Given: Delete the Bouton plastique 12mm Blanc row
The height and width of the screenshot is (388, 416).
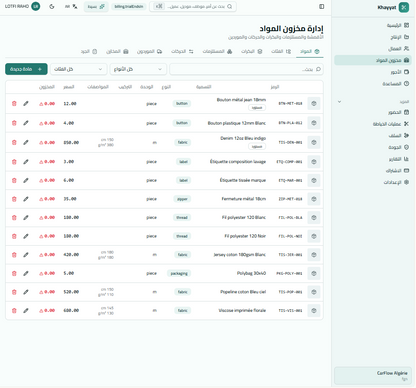Looking at the screenshot, I should pos(14,123).
